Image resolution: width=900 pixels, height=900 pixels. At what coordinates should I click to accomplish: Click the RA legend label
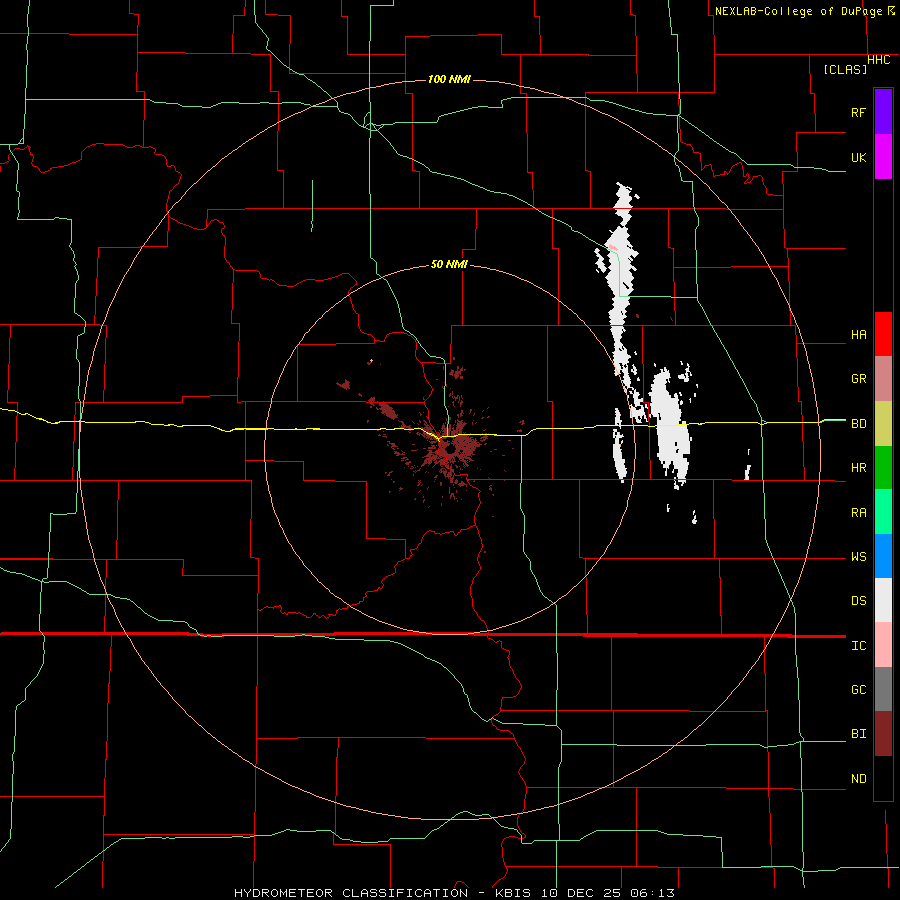click(858, 513)
